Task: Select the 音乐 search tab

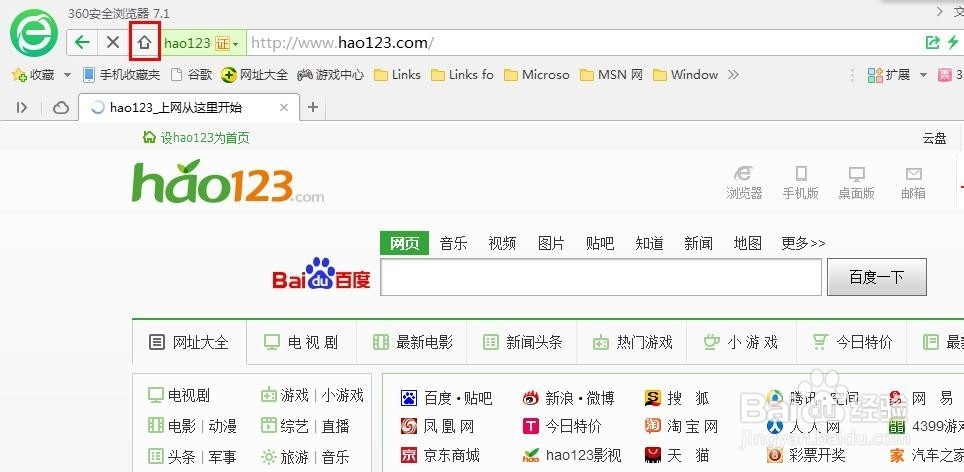Action: tap(454, 243)
